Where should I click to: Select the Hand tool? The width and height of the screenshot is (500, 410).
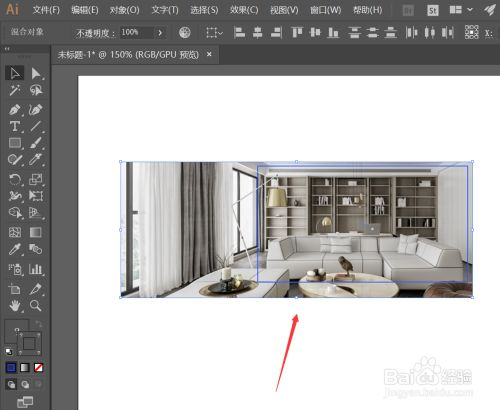click(15, 305)
